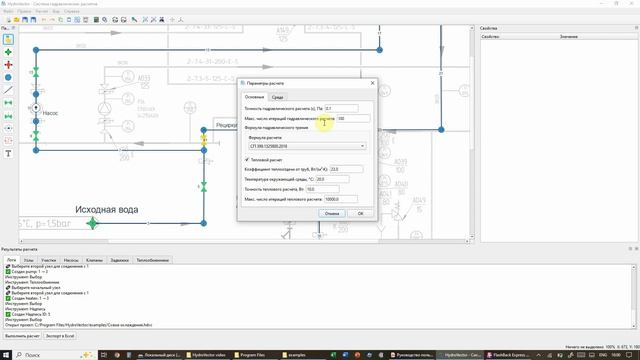Pick the red plus node tool
640x360 pixels.
[8, 65]
